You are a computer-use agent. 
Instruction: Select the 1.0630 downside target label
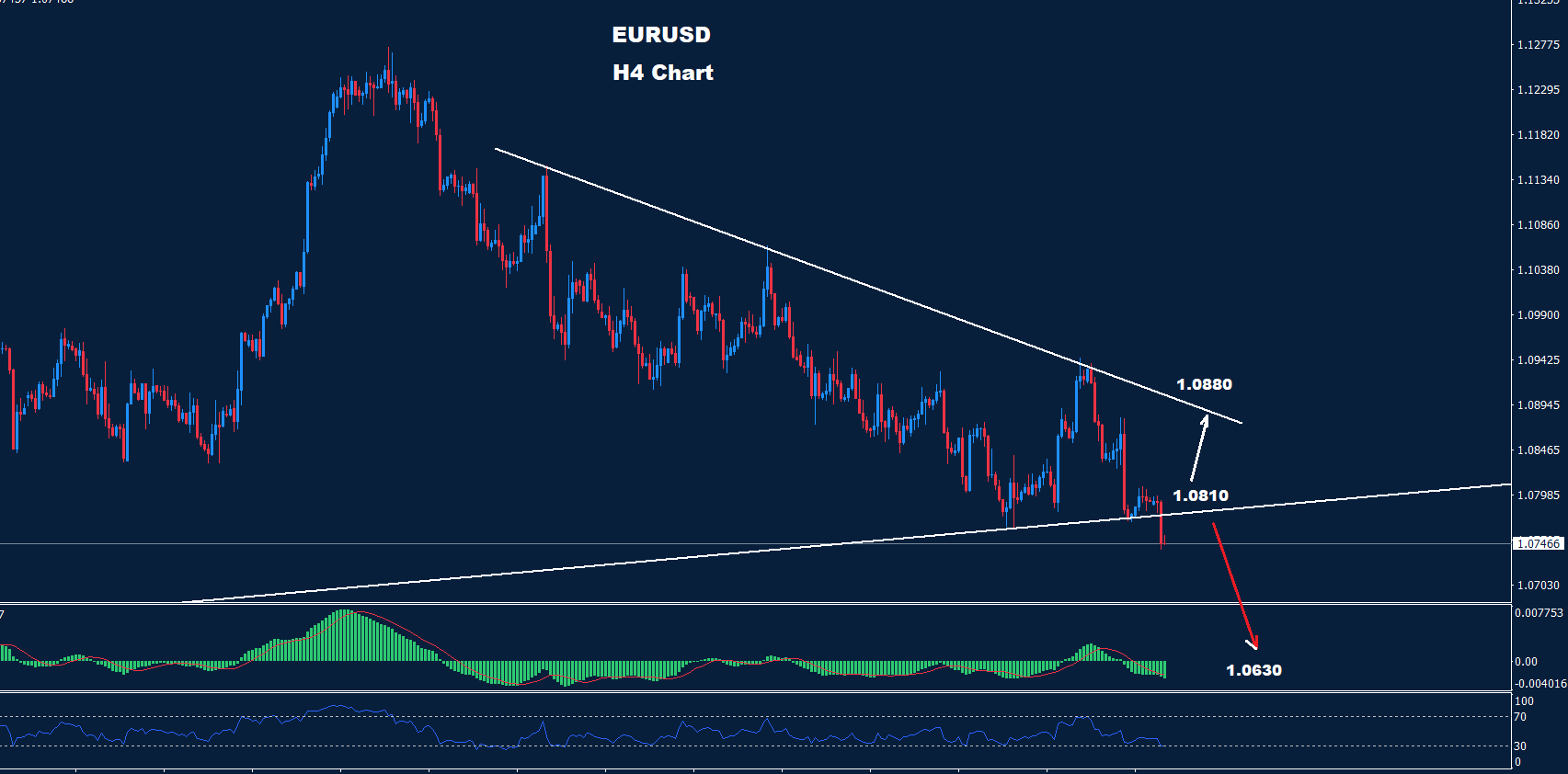[1253, 670]
